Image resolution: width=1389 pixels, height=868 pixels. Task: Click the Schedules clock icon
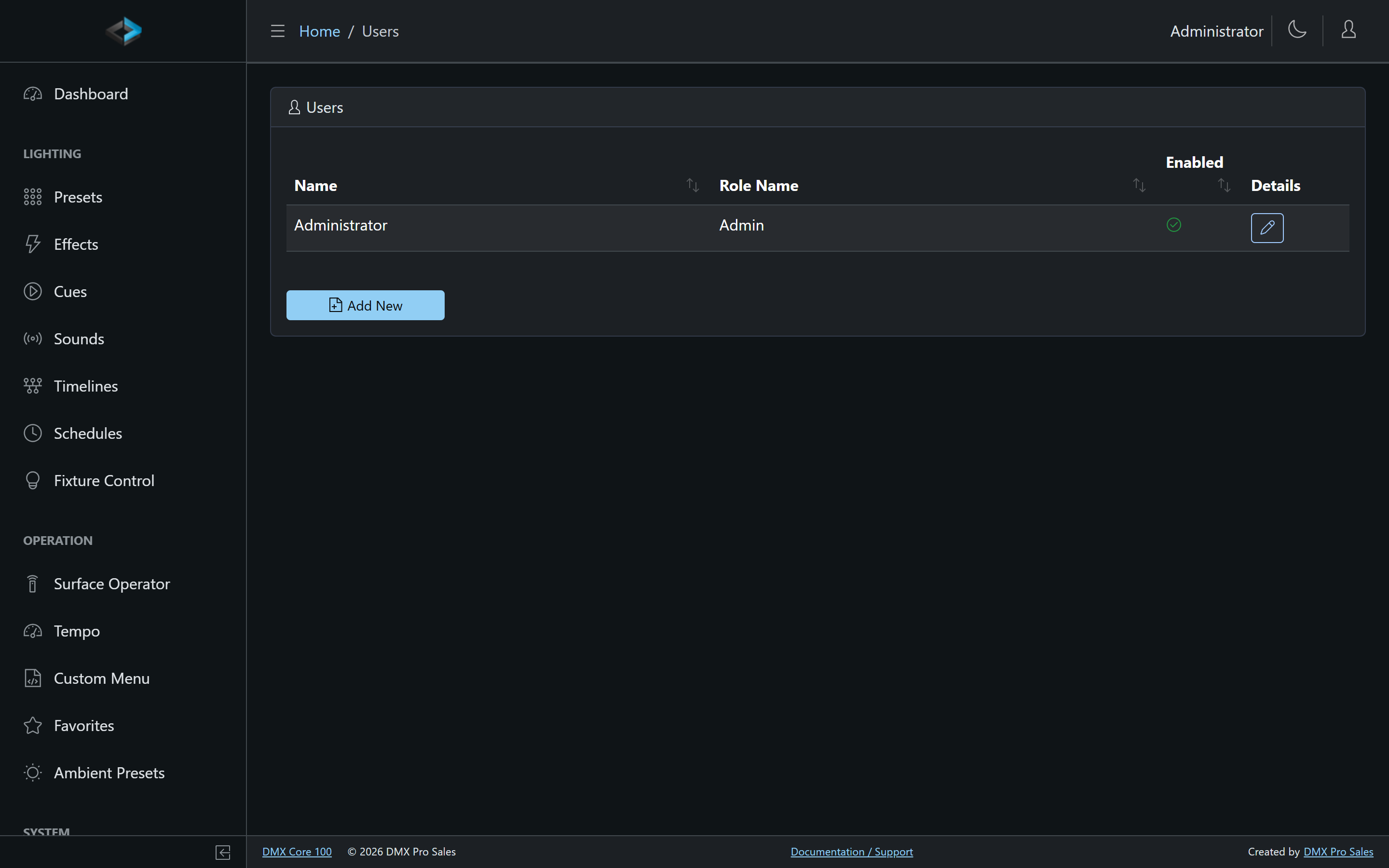33,433
